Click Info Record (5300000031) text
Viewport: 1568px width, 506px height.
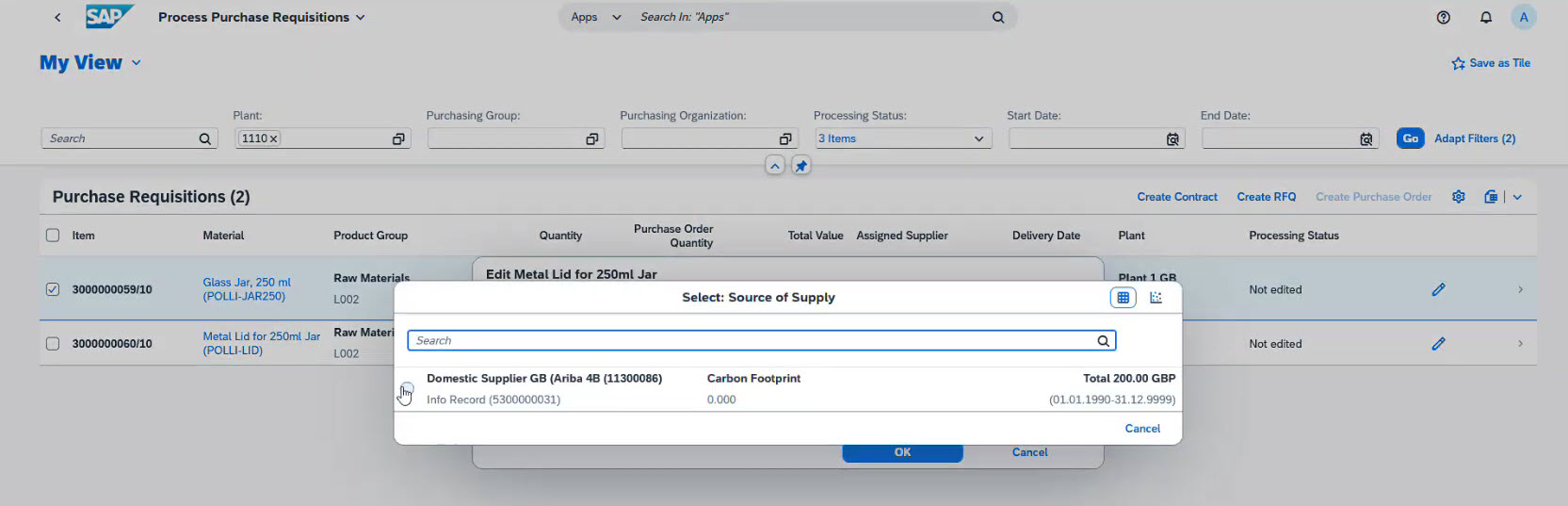point(493,400)
